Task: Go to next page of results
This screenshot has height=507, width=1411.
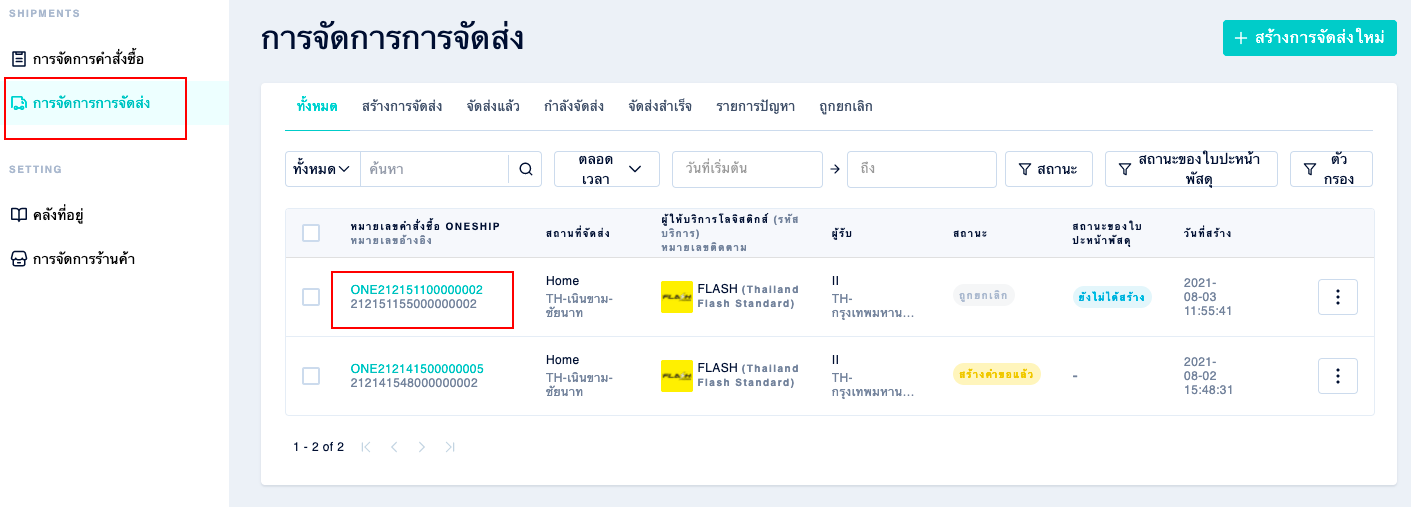Action: [422, 447]
